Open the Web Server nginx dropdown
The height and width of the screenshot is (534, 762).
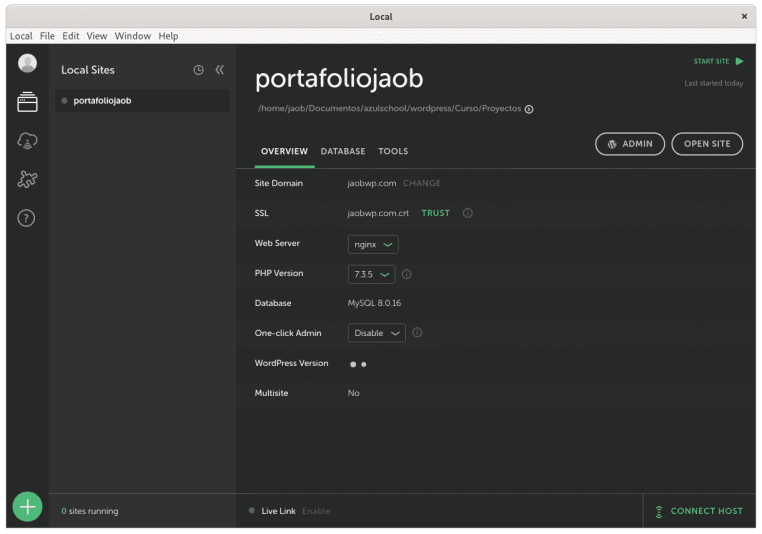[373, 244]
